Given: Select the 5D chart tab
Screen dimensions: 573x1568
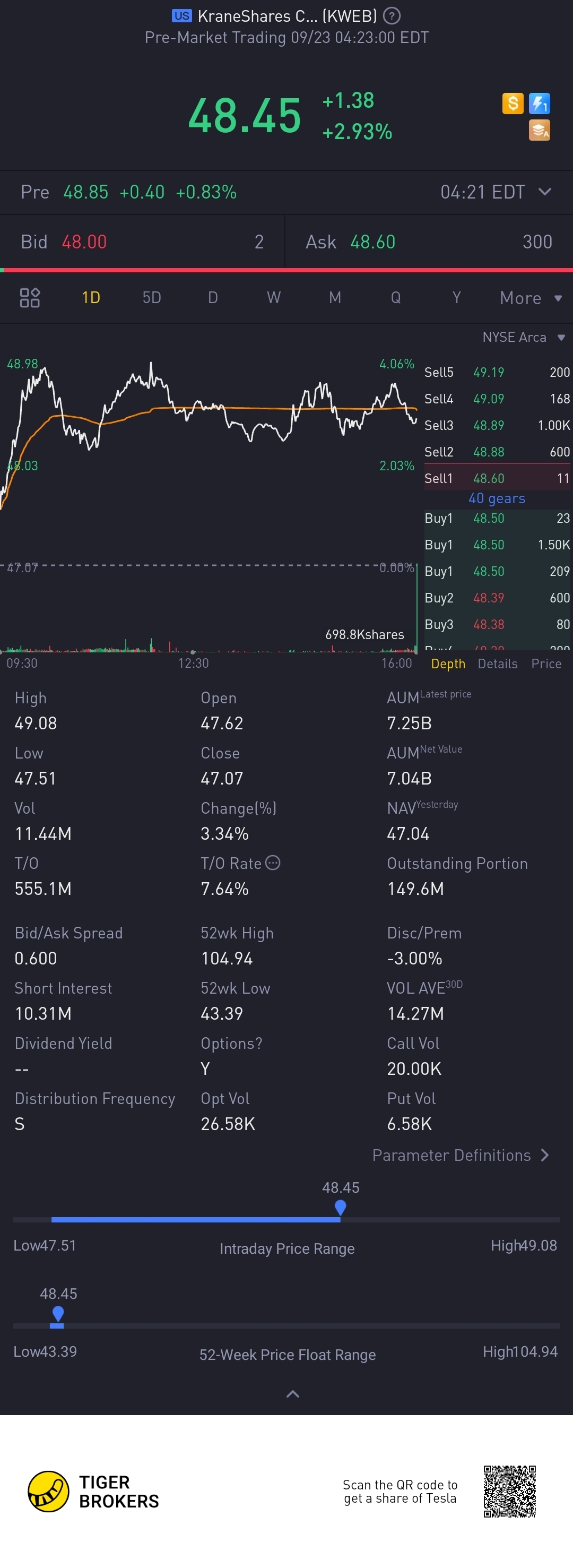Looking at the screenshot, I should click(151, 298).
